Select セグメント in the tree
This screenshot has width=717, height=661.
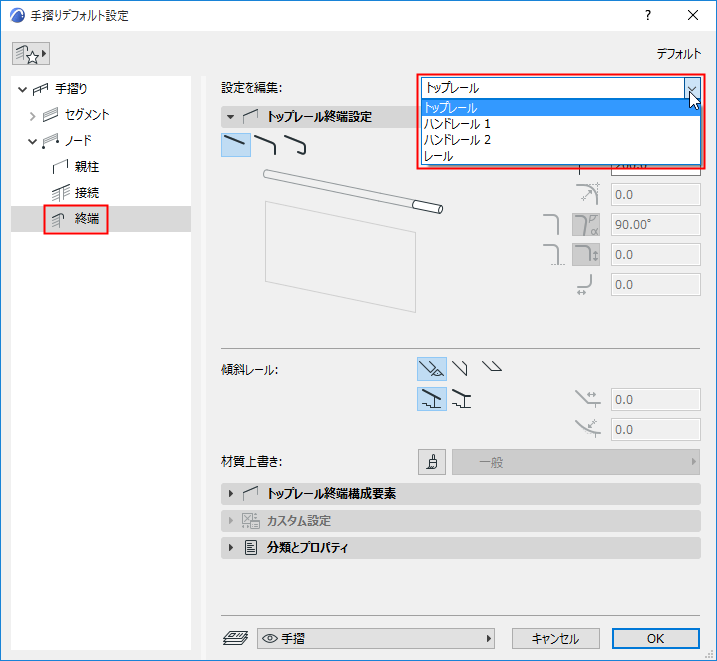click(87, 115)
